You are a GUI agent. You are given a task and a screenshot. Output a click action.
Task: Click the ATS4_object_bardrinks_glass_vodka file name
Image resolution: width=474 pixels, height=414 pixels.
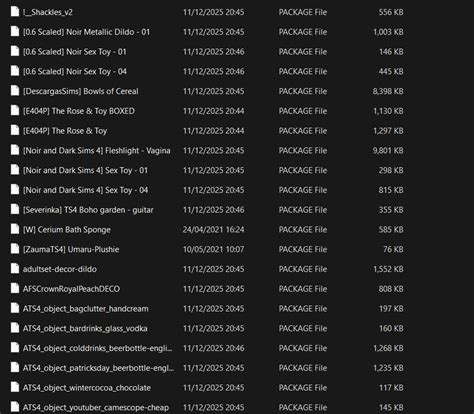click(x=85, y=328)
